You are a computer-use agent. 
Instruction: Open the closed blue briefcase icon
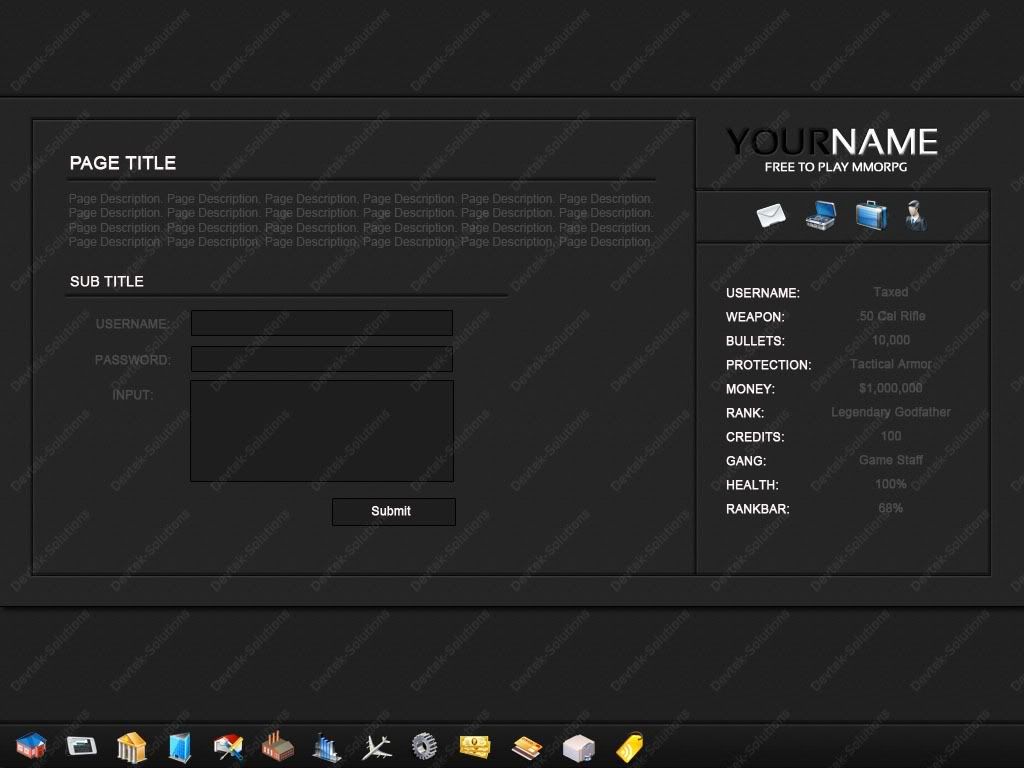(x=870, y=215)
